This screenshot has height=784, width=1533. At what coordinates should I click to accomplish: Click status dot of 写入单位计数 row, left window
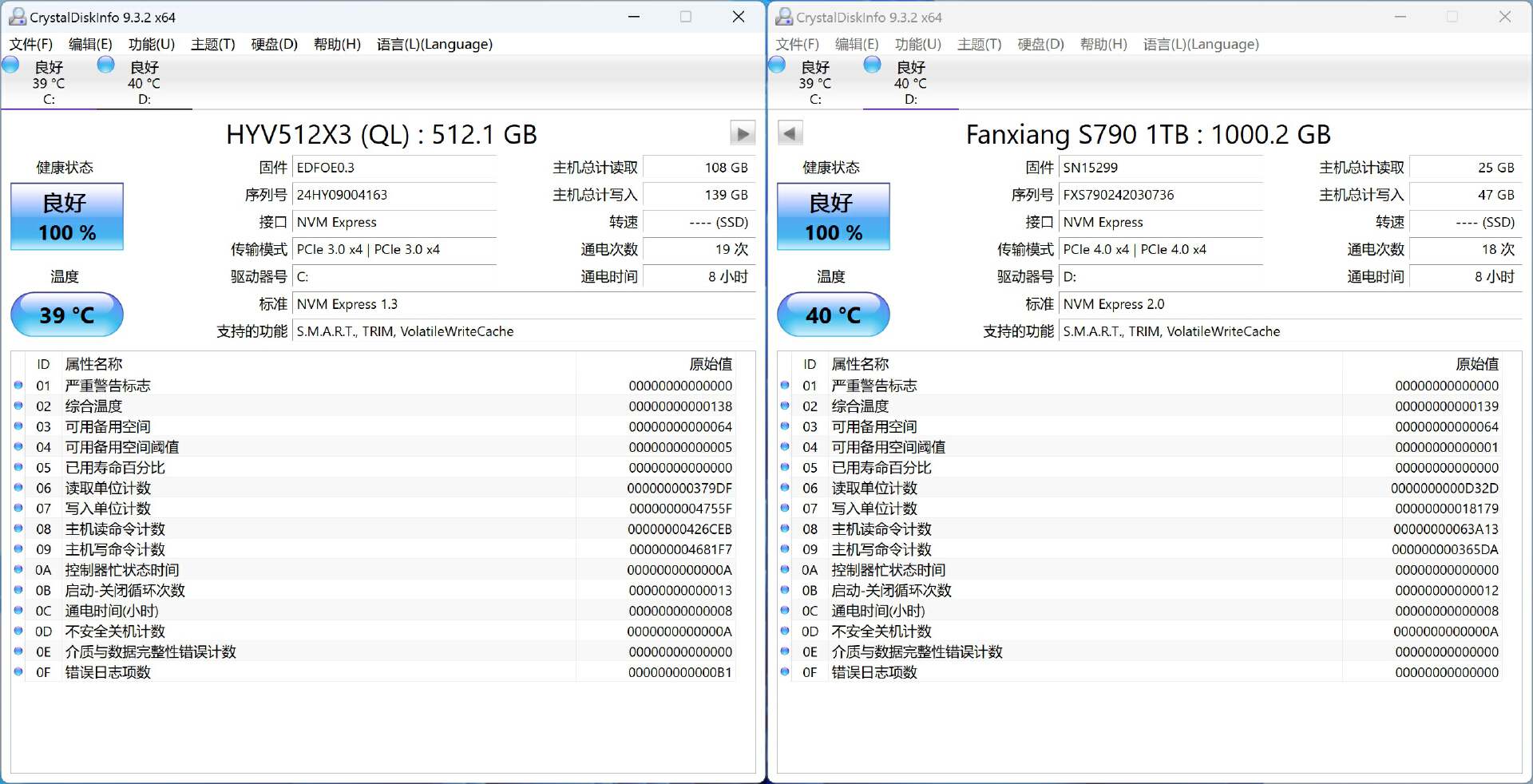pyautogui.click(x=18, y=508)
